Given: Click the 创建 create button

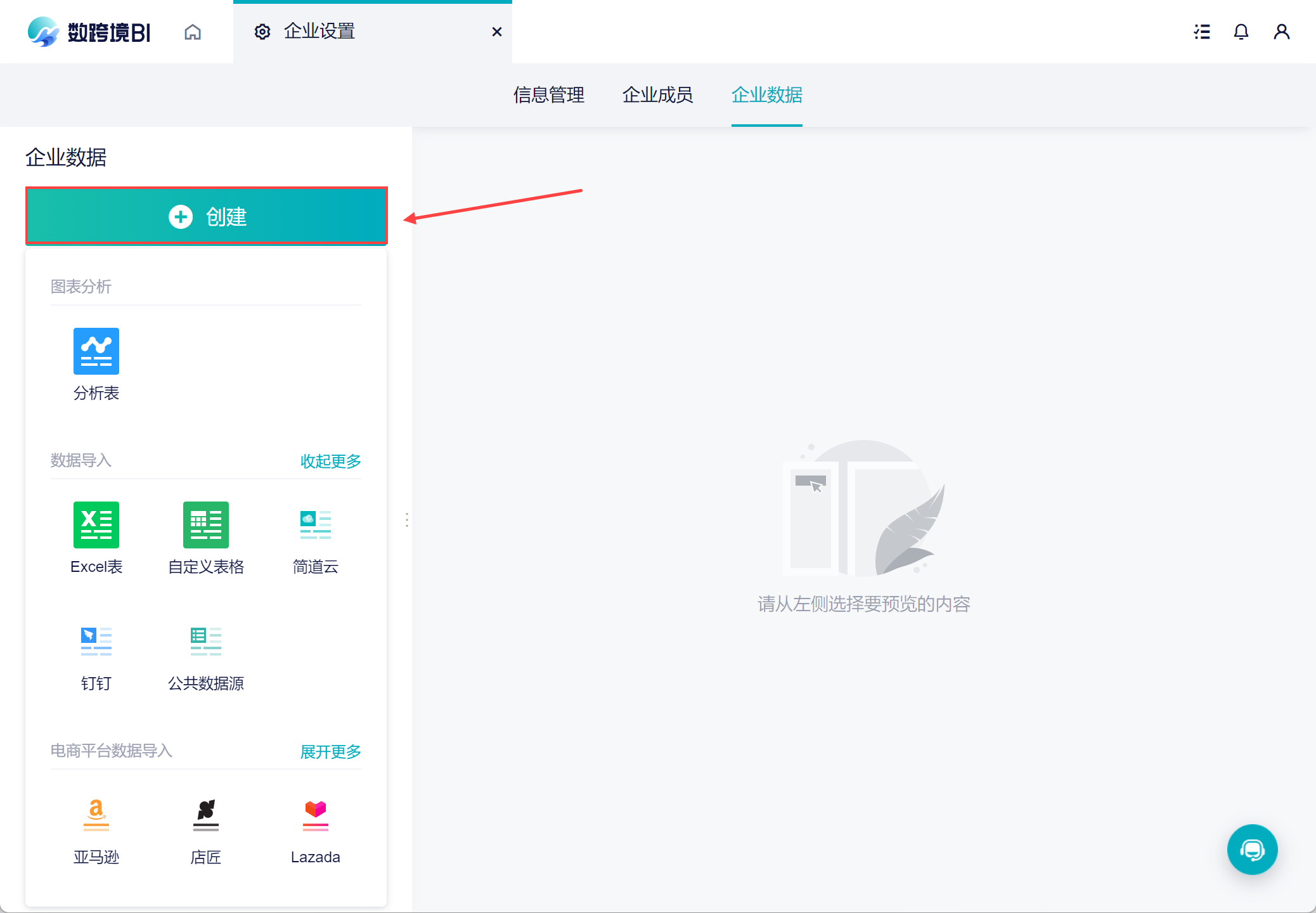Looking at the screenshot, I should (x=207, y=216).
